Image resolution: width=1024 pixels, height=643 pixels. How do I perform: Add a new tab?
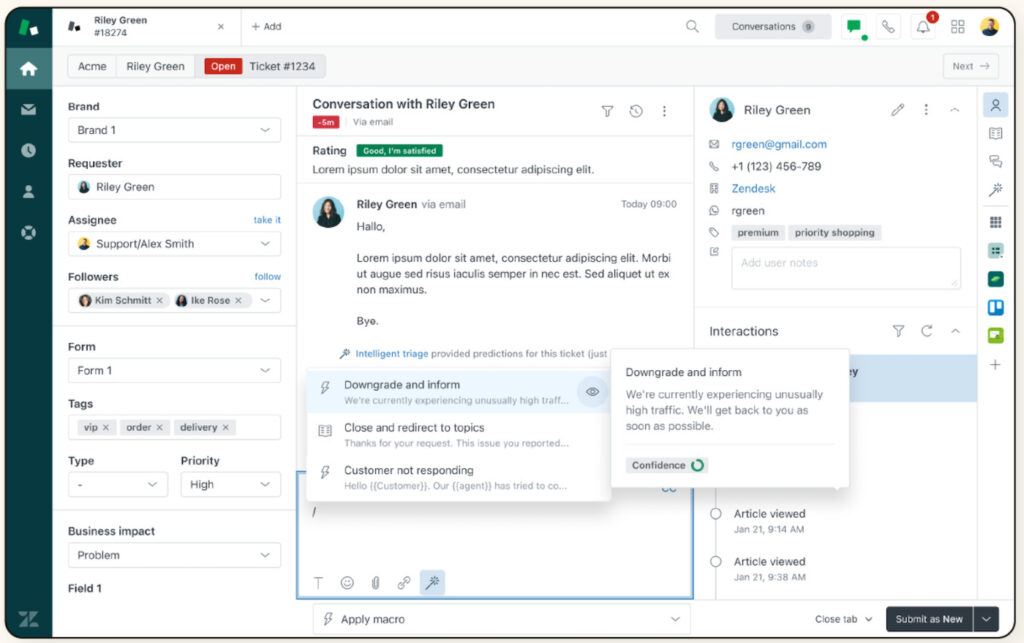pyautogui.click(x=266, y=27)
